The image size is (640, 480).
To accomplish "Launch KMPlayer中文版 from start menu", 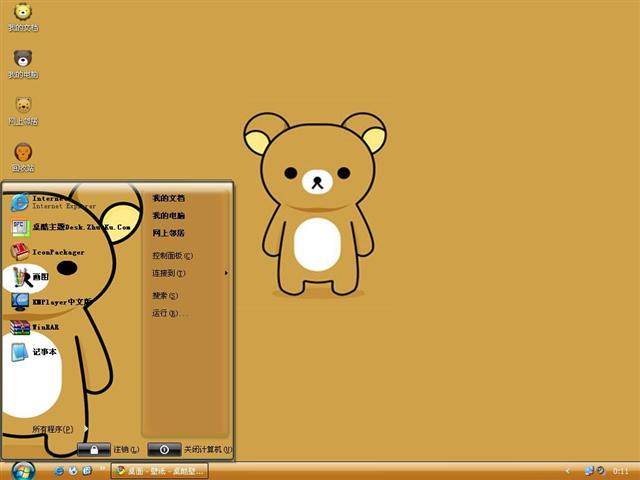I will (51, 302).
